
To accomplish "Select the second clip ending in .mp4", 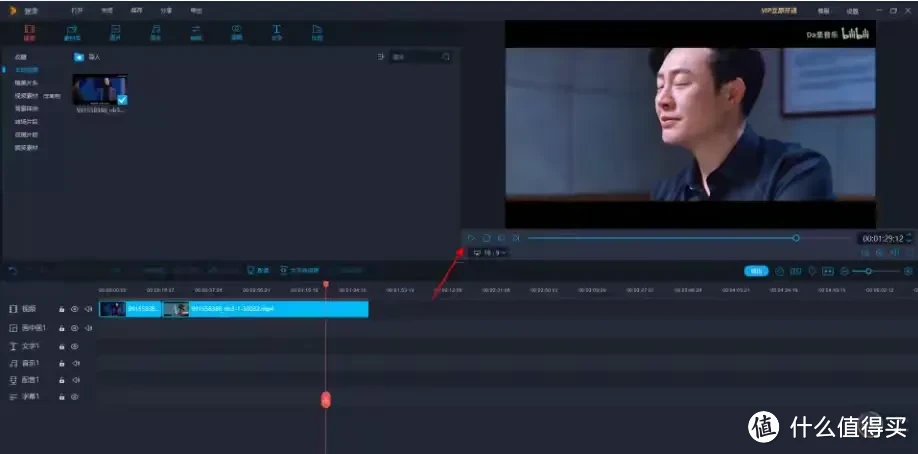I will pos(265,309).
